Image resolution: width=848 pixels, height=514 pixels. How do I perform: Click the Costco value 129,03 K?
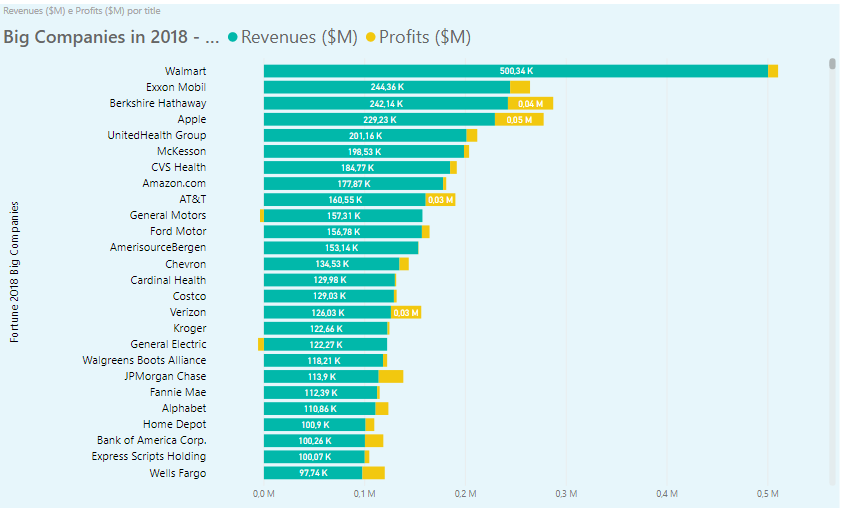[x=329, y=296]
